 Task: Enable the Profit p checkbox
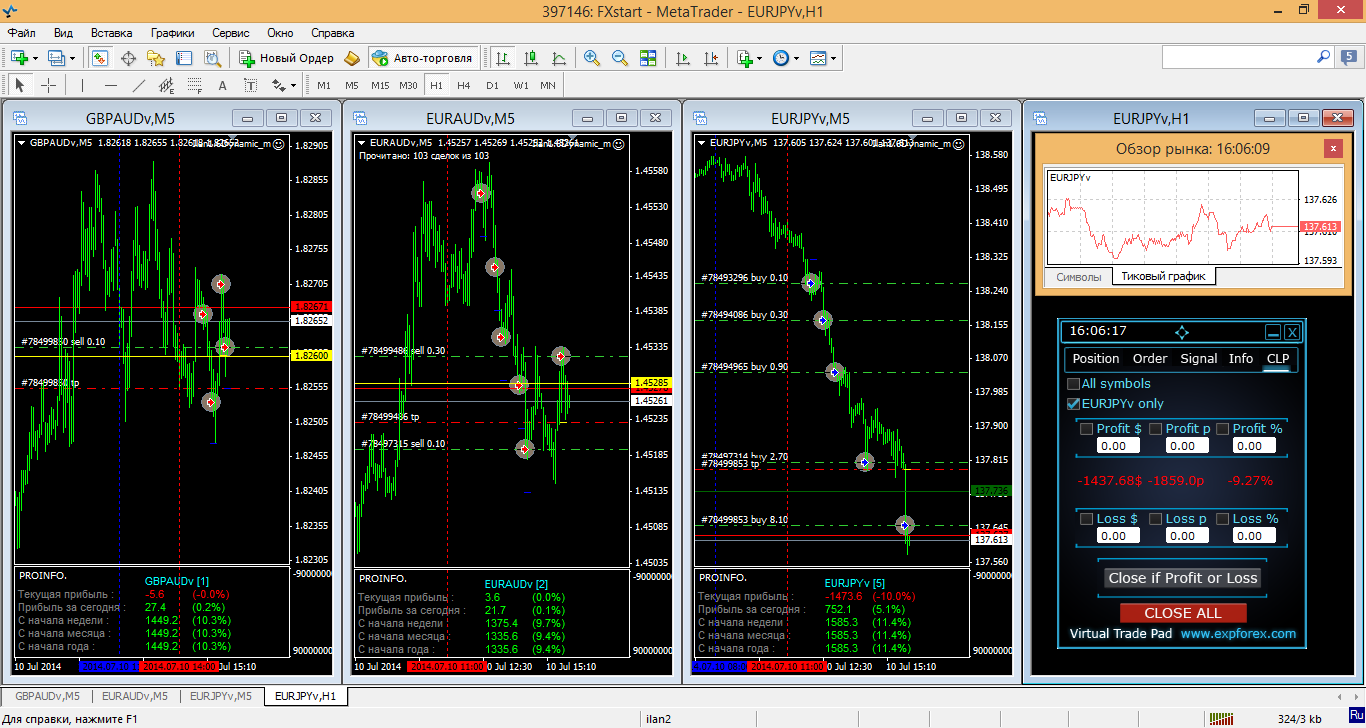[x=1155, y=429]
